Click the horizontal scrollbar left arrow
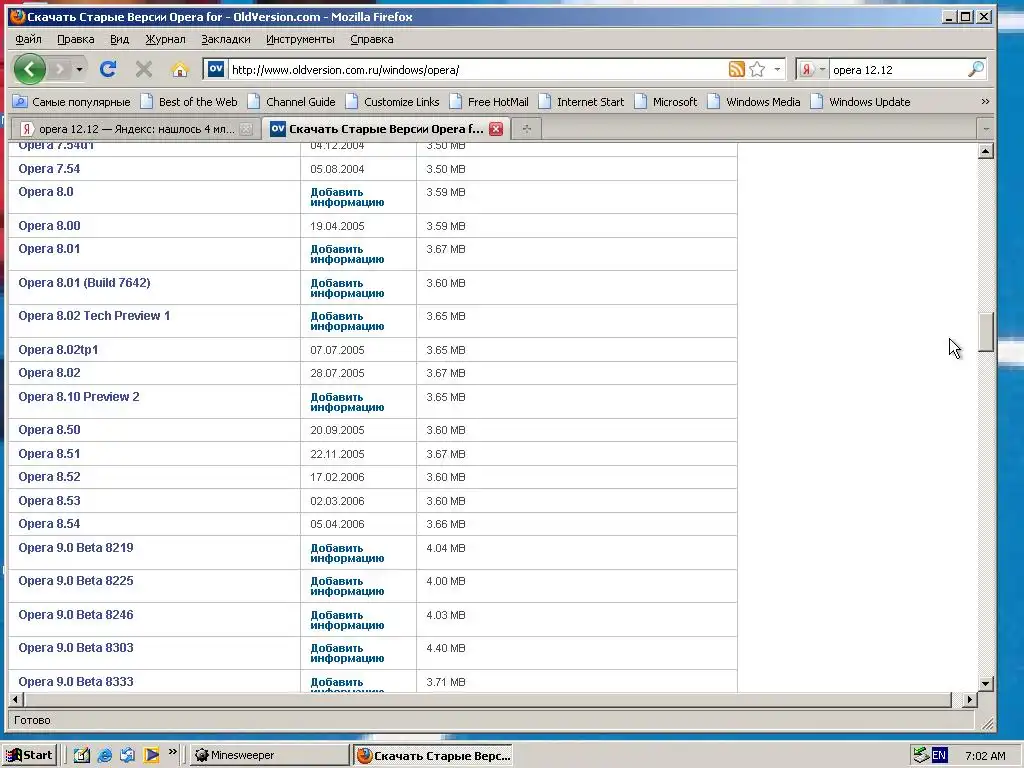This screenshot has width=1024, height=768. tap(16, 699)
